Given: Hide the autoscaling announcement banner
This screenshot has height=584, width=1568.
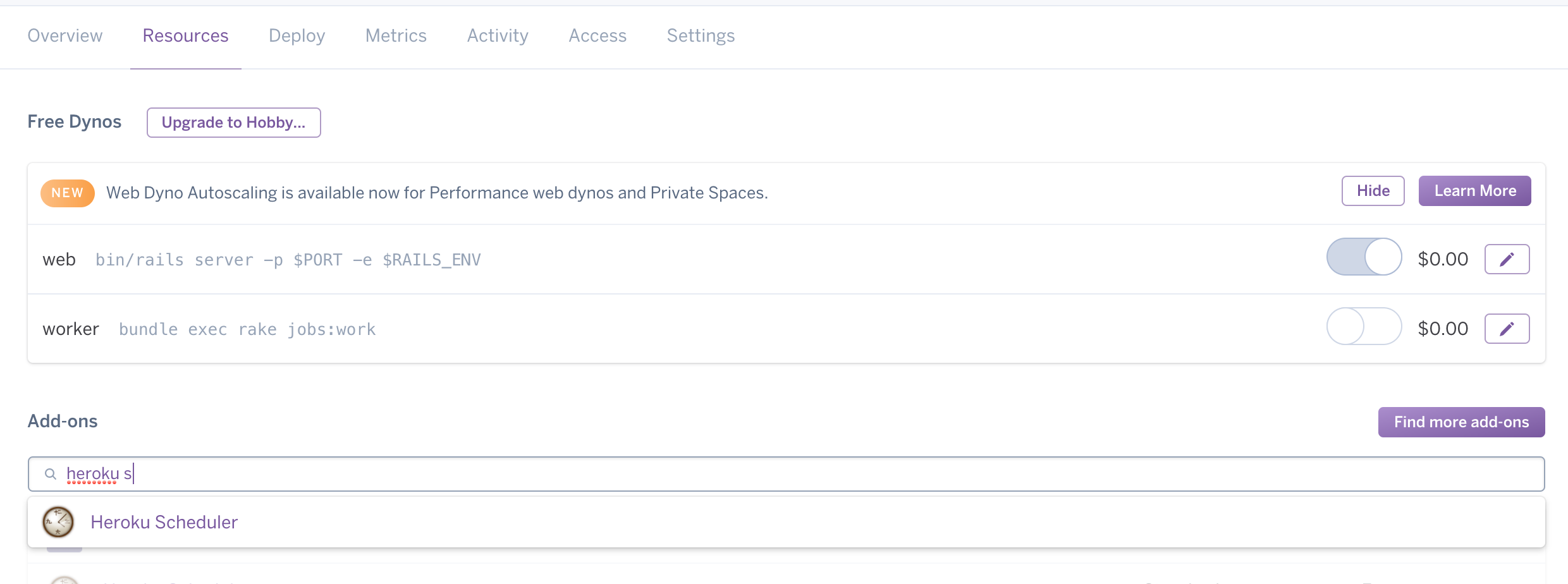Looking at the screenshot, I should [1373, 191].
